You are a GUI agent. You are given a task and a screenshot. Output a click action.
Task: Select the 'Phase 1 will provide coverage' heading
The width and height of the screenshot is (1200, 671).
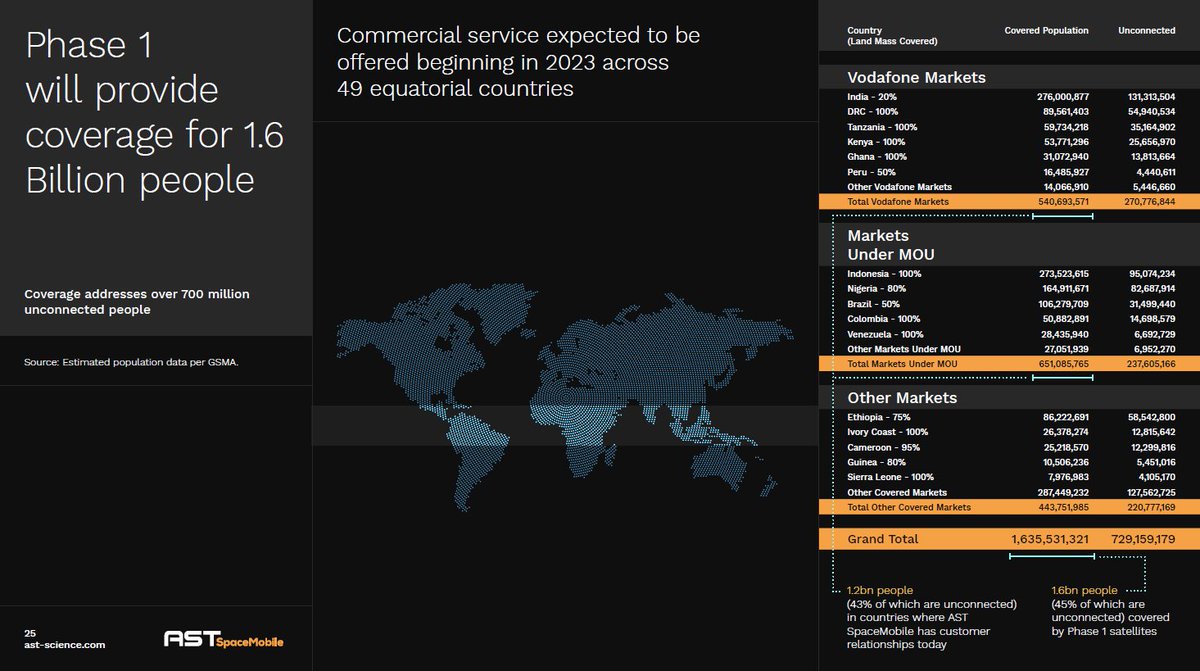154,112
